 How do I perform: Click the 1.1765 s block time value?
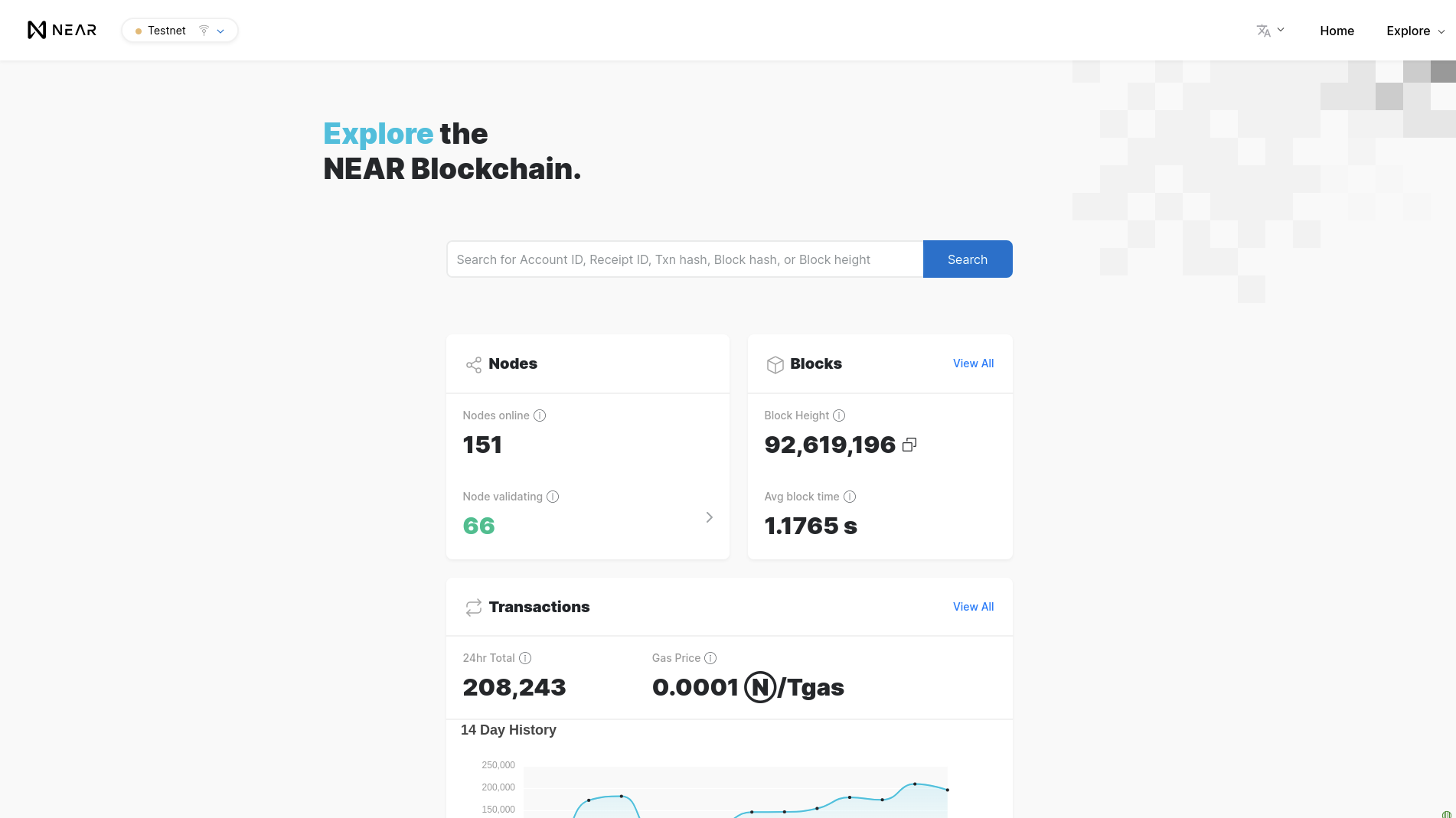[x=811, y=526]
